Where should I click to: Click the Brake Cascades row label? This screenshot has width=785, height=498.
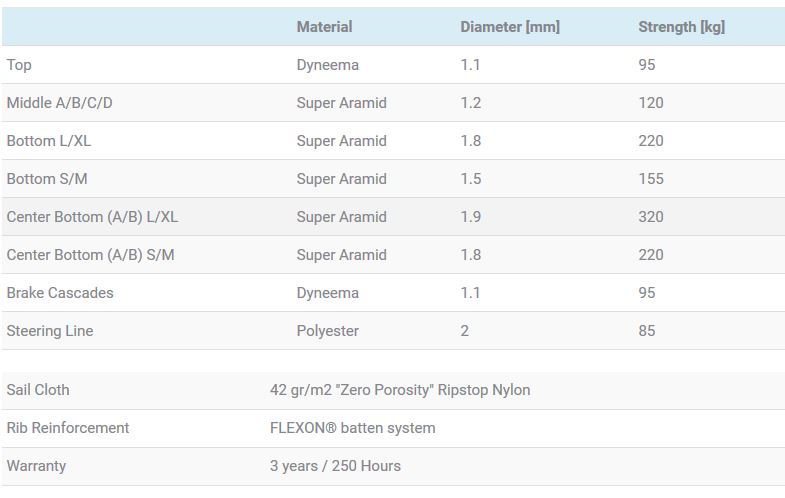point(60,293)
